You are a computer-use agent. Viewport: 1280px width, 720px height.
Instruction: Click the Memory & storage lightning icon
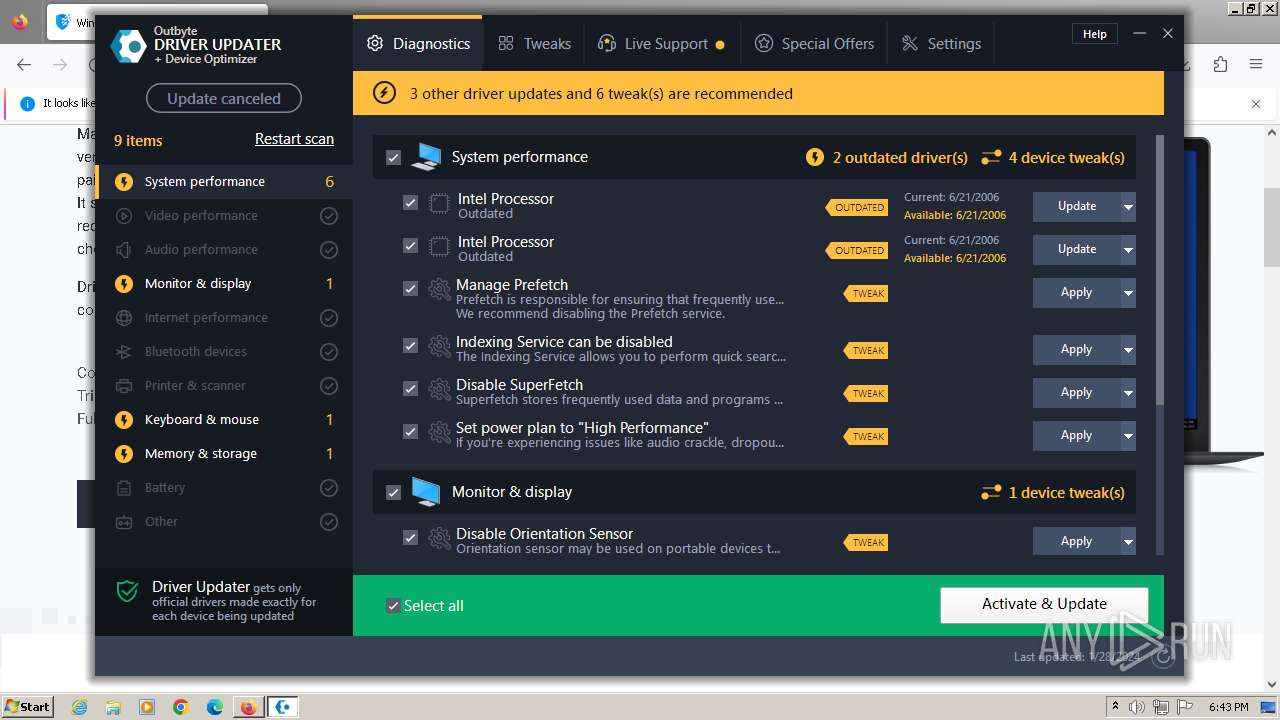[124, 454]
